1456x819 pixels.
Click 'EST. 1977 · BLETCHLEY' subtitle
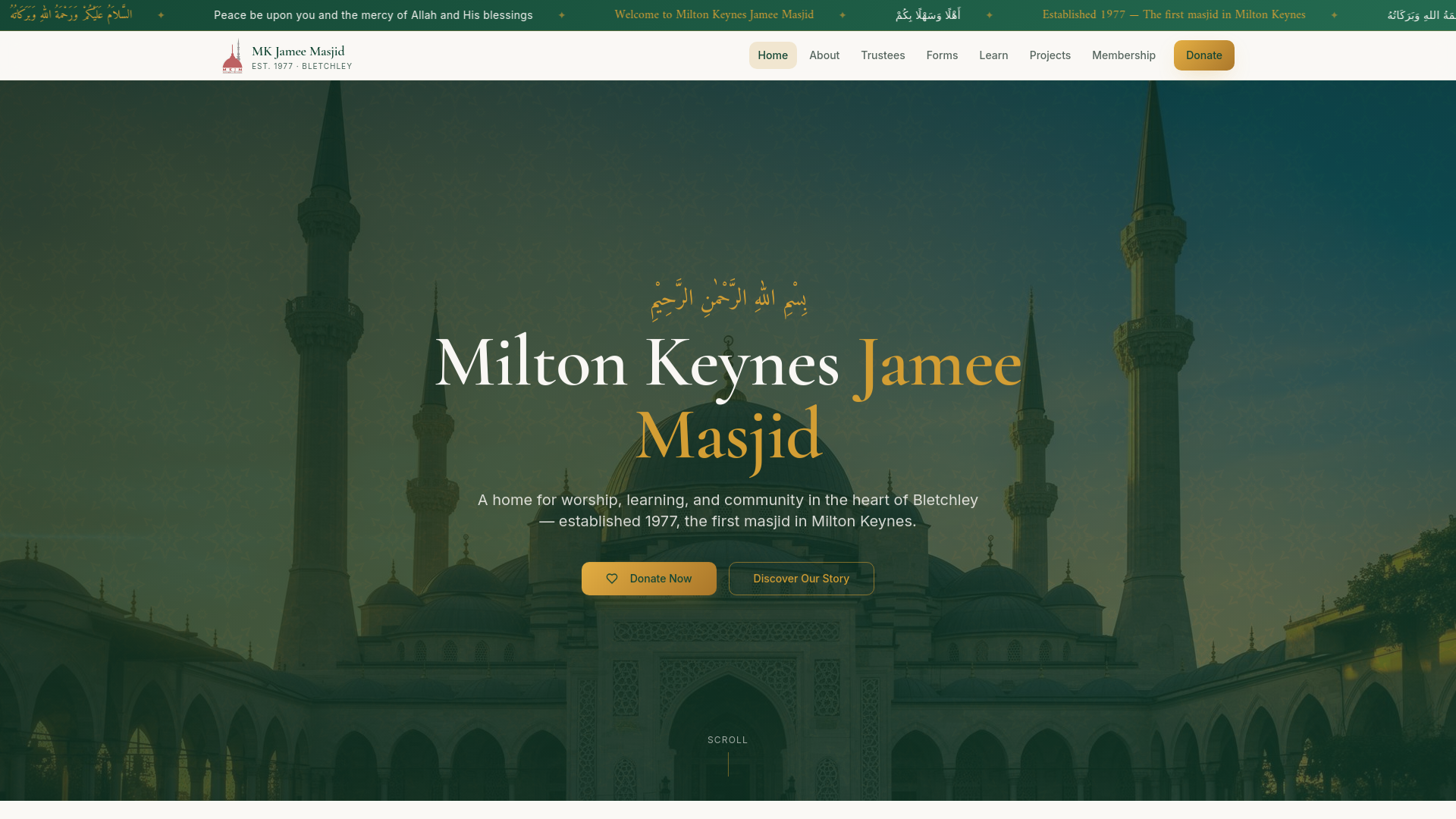tap(302, 67)
